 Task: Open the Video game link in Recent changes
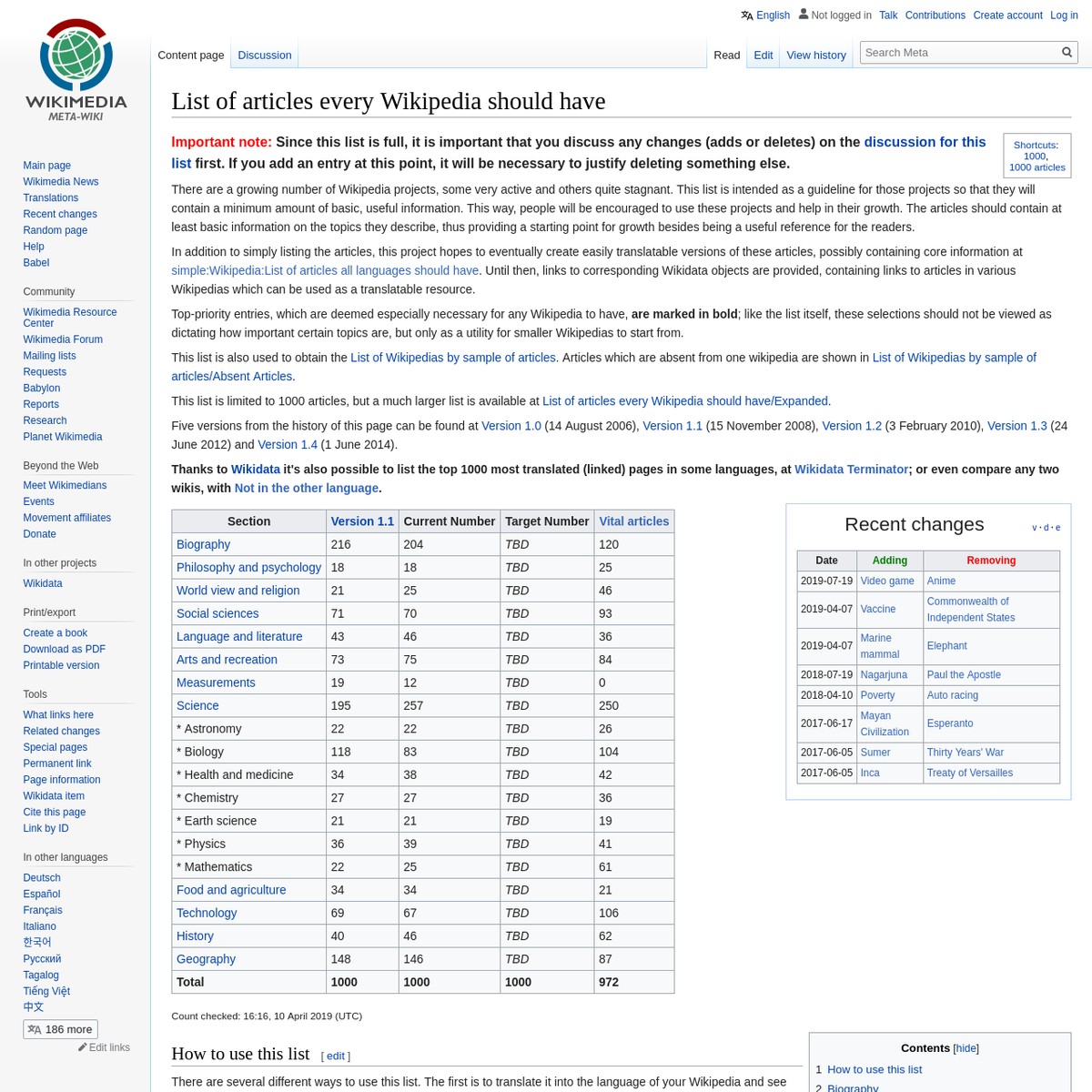[x=887, y=581]
